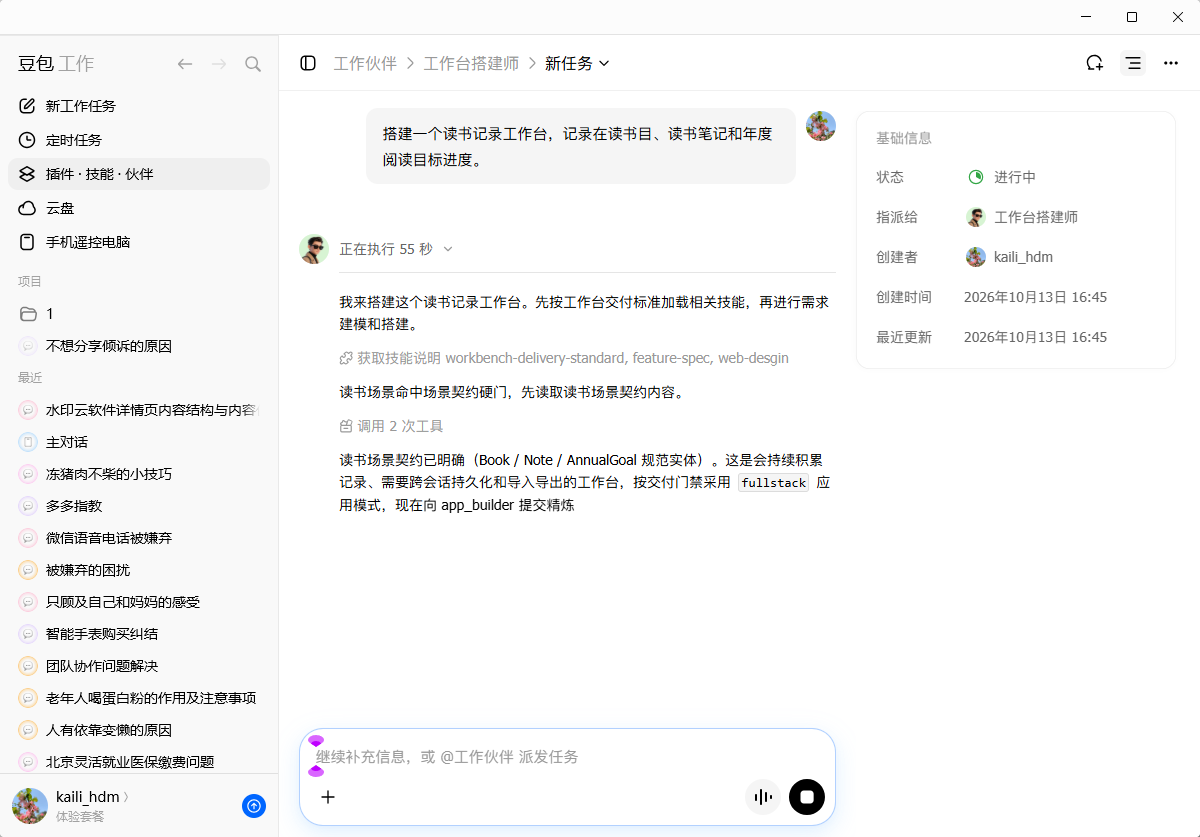Expand the 新任务 title dropdown
1200x837 pixels.
tap(577, 63)
